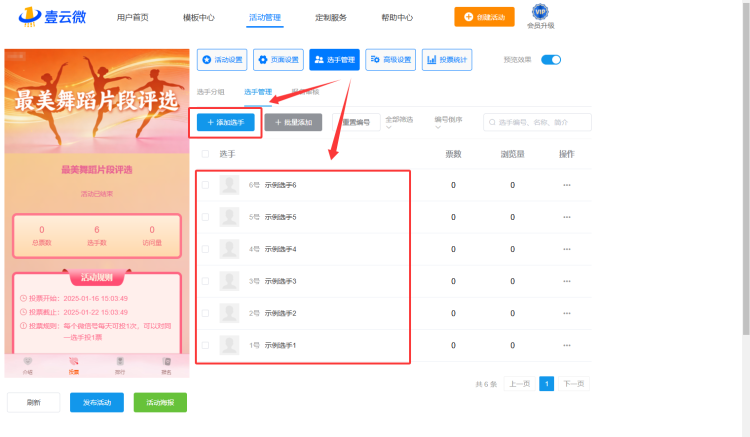Check the select-all checkbox in table header
Viewport: 750px width, 437px height.
205,154
